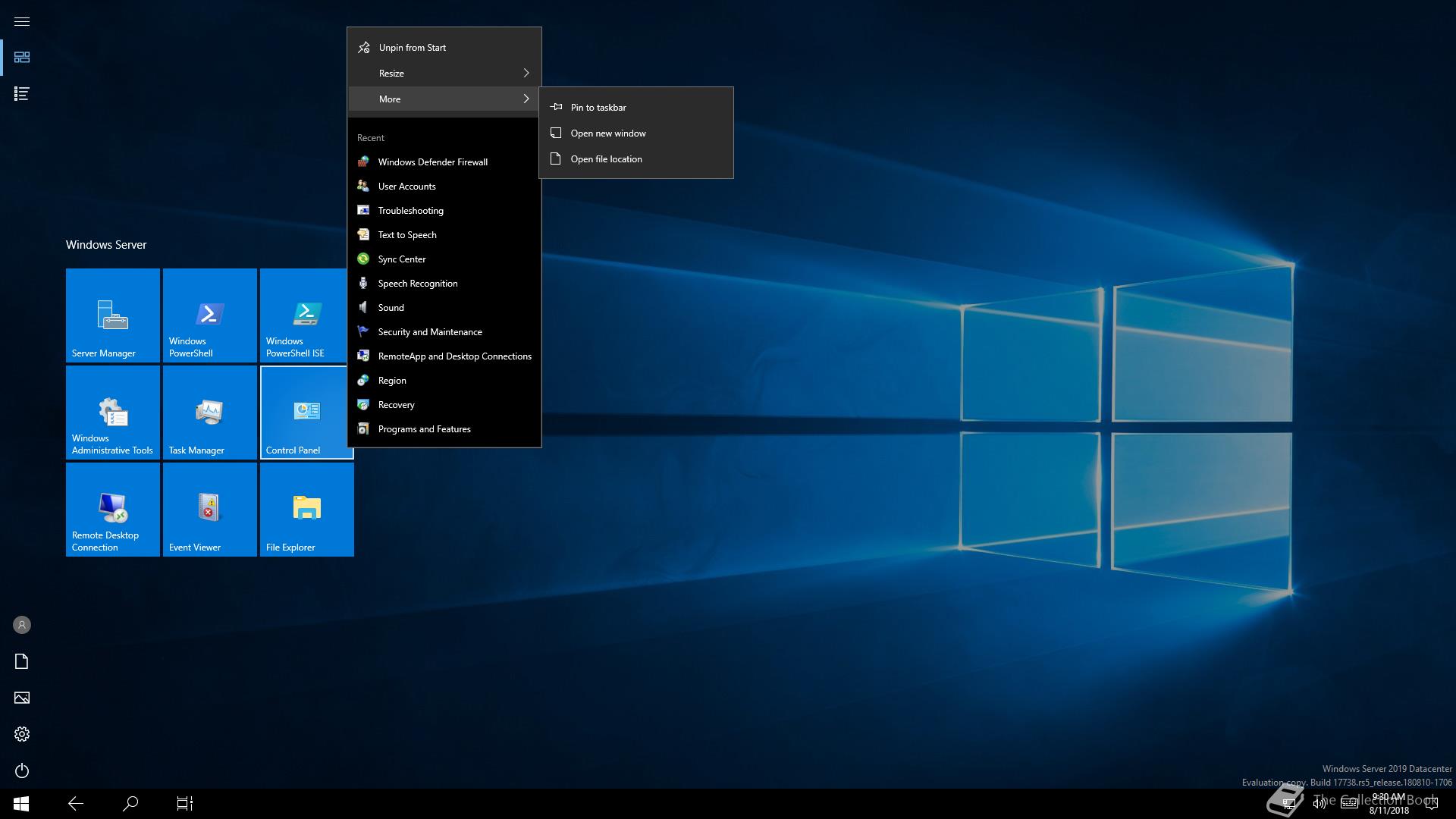Image resolution: width=1456 pixels, height=819 pixels.
Task: Open the Server Manager tile
Action: point(113,315)
